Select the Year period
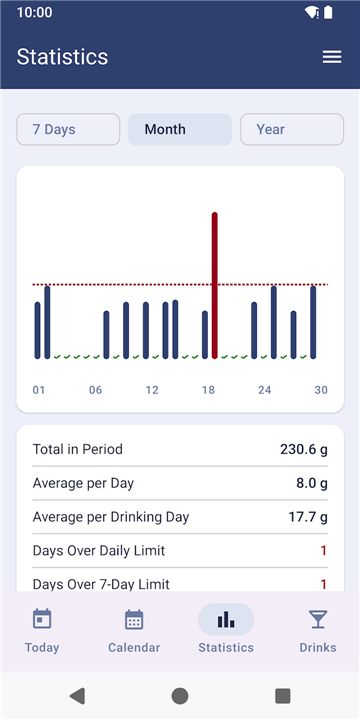 [x=292, y=129]
